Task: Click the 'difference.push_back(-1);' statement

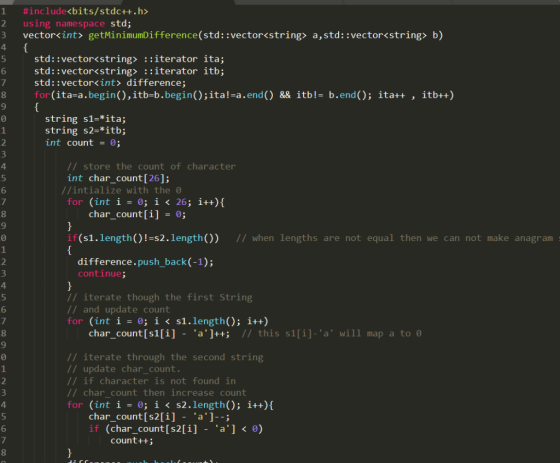Action: (145, 262)
